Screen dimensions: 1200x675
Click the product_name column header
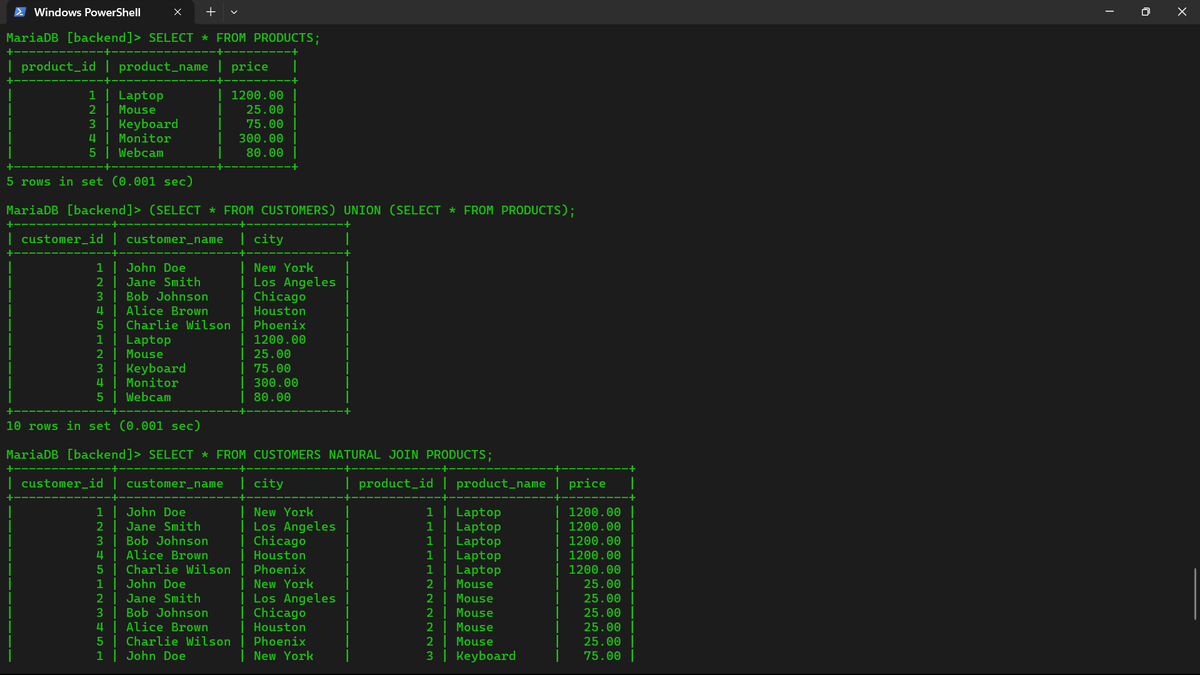click(x=163, y=66)
